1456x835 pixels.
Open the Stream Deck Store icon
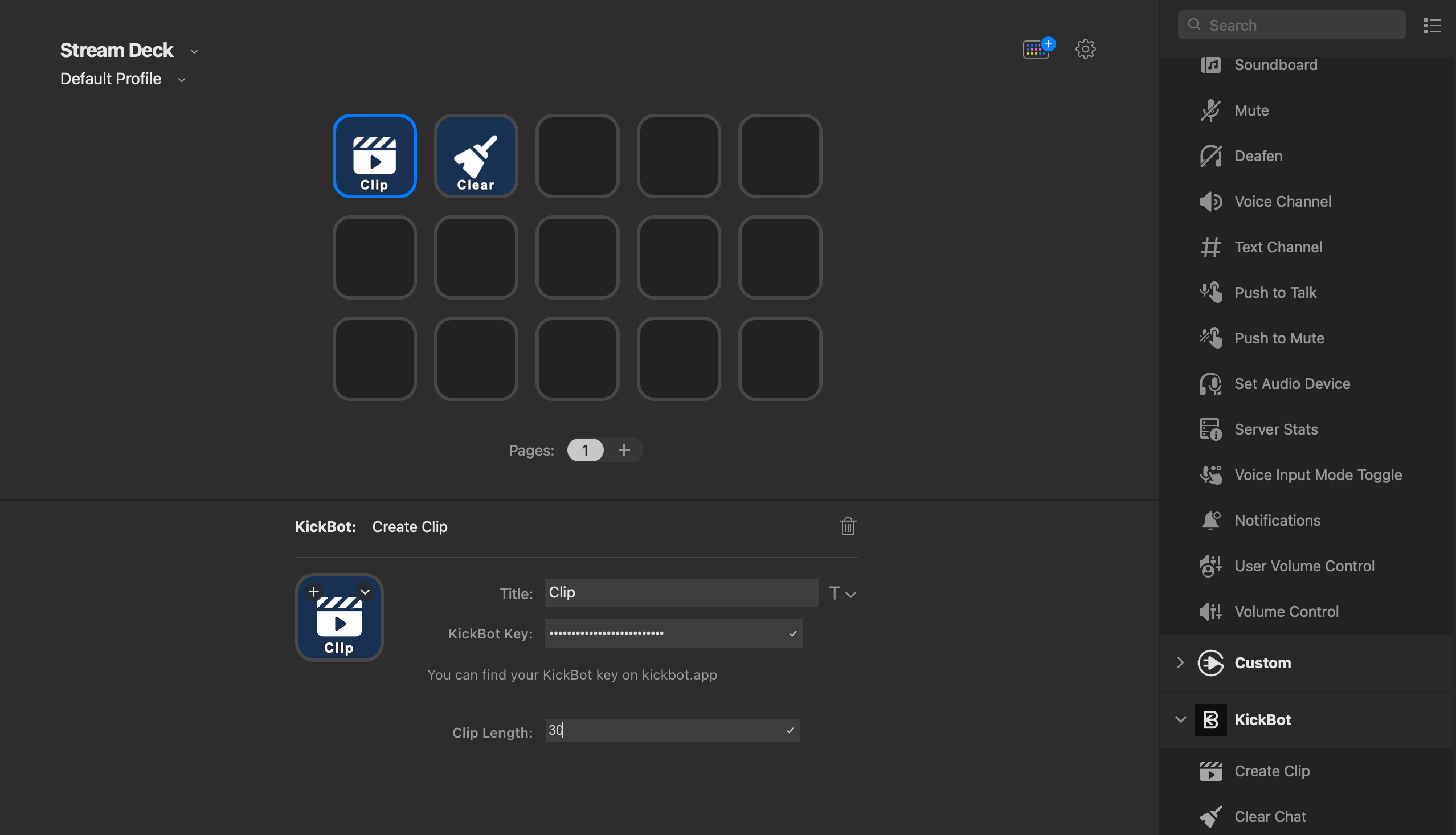tap(1037, 49)
